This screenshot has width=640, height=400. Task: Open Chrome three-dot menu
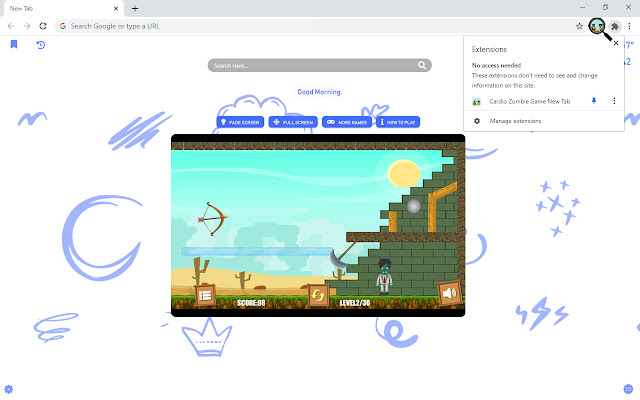pos(629,26)
